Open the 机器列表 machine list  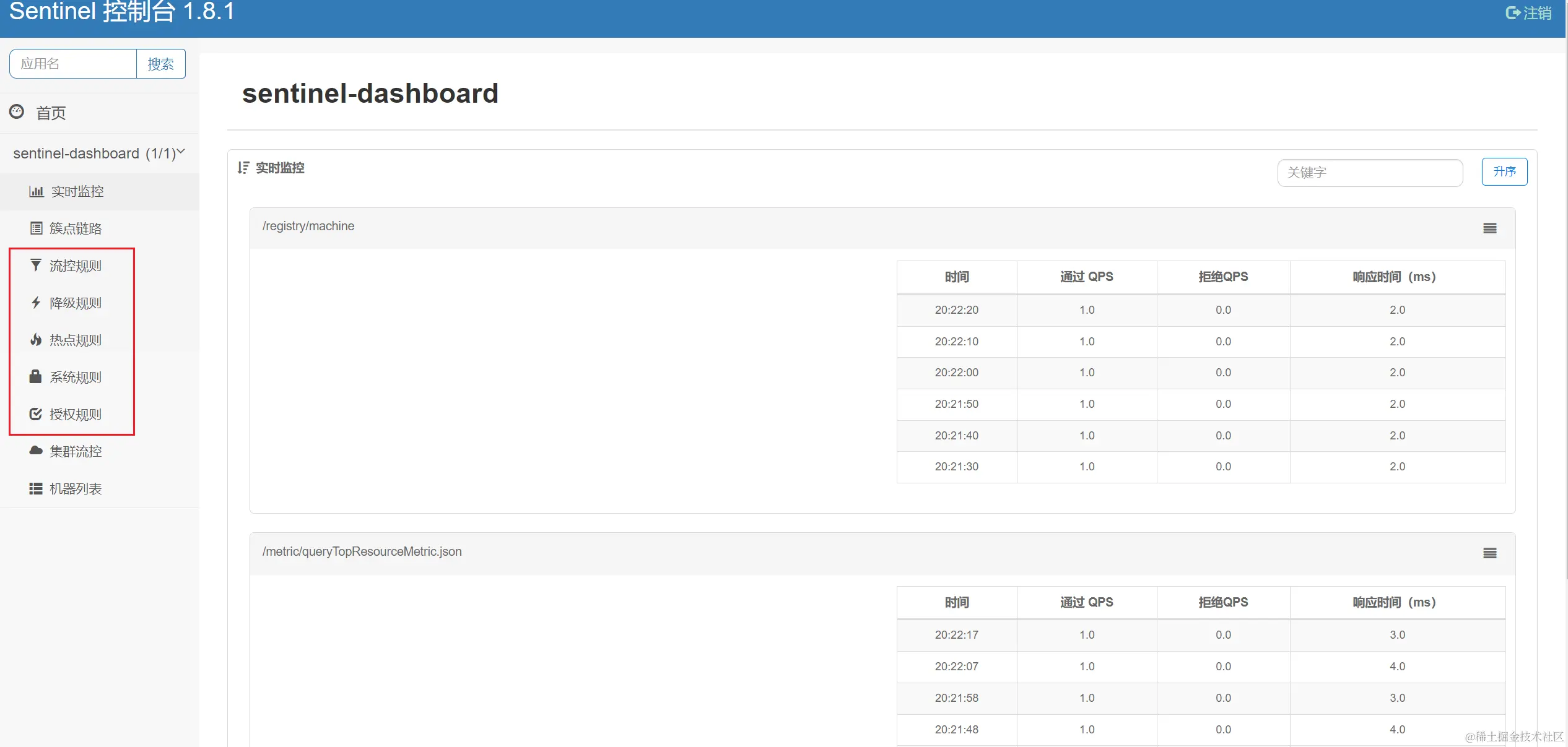pyautogui.click(x=77, y=488)
